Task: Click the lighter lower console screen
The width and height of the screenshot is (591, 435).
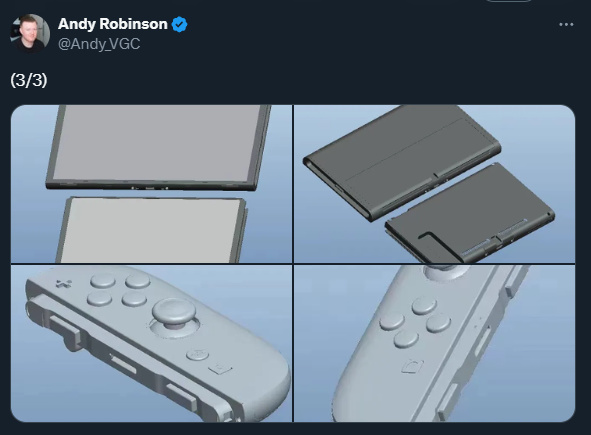Action: pyautogui.click(x=151, y=230)
